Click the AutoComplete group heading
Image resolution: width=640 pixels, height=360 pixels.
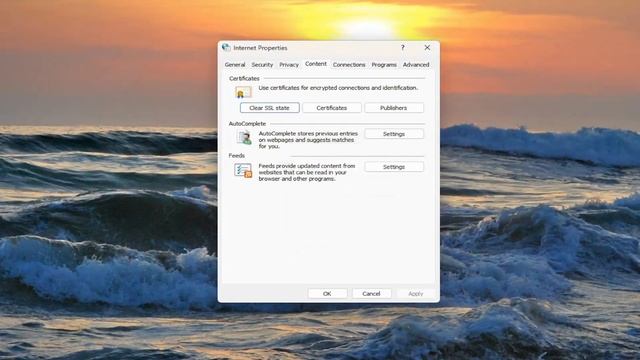click(247, 124)
